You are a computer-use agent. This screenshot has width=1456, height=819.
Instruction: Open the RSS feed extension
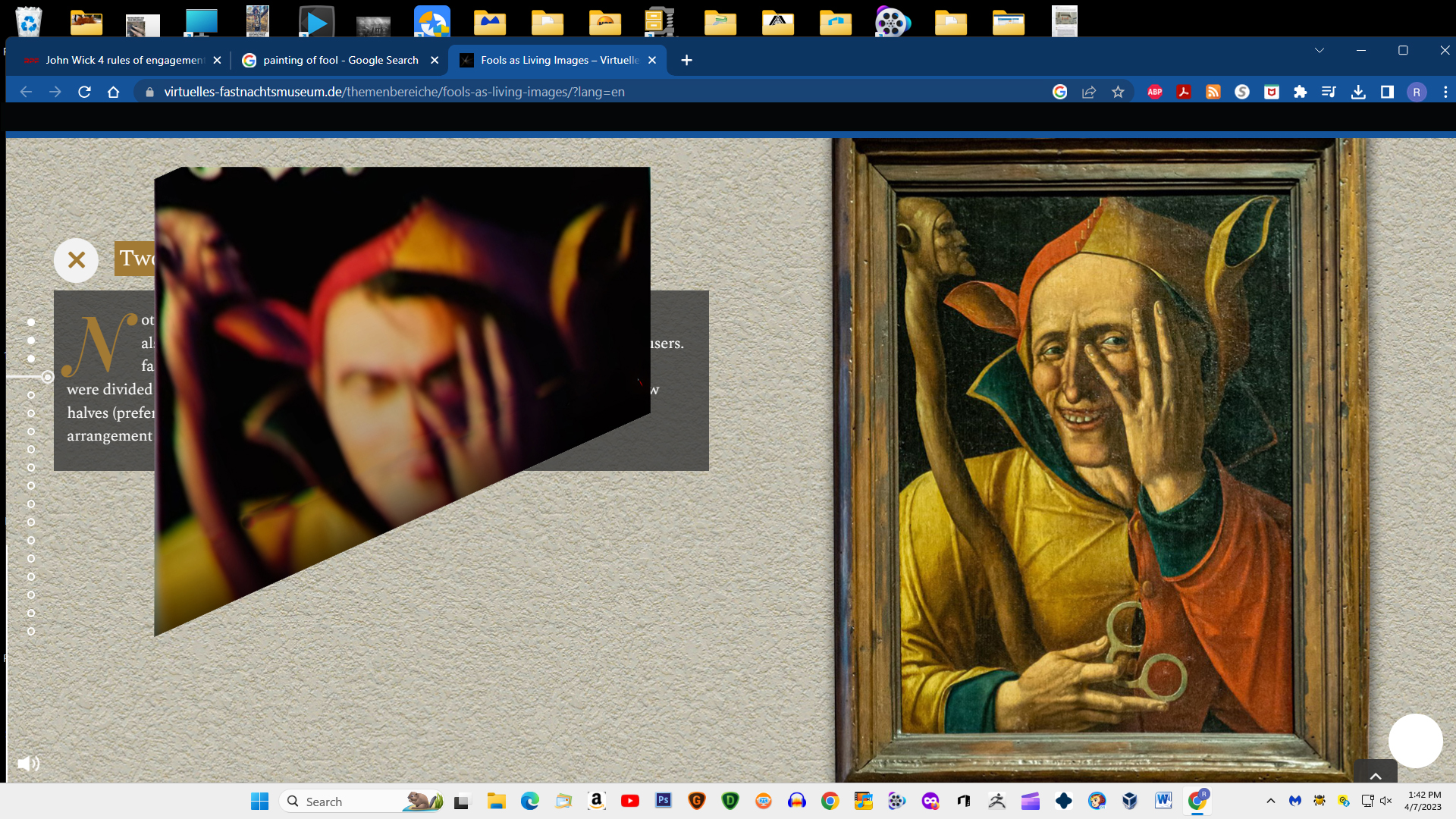pos(1213,92)
